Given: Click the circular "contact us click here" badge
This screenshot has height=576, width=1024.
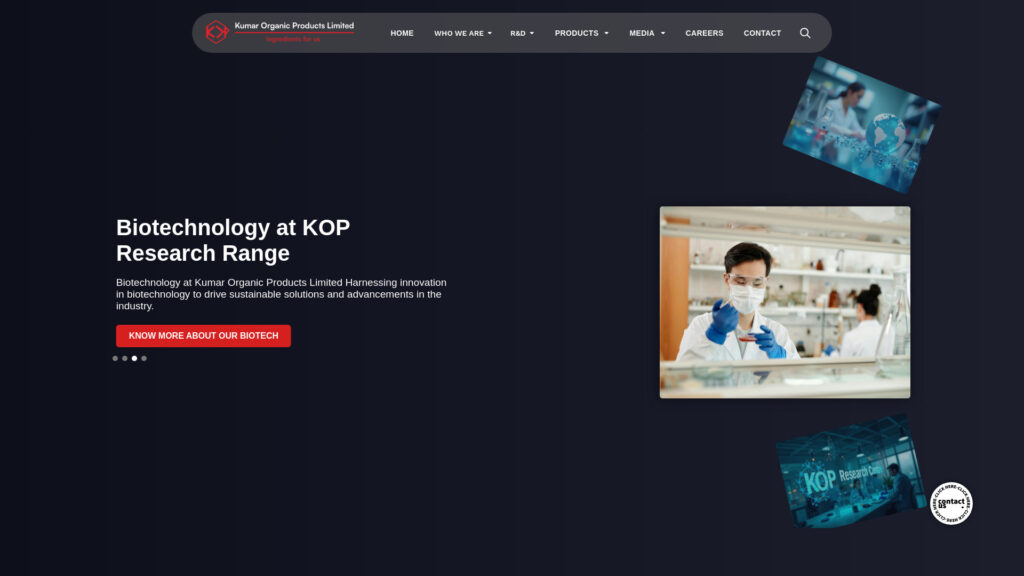Looking at the screenshot, I should click(x=951, y=503).
